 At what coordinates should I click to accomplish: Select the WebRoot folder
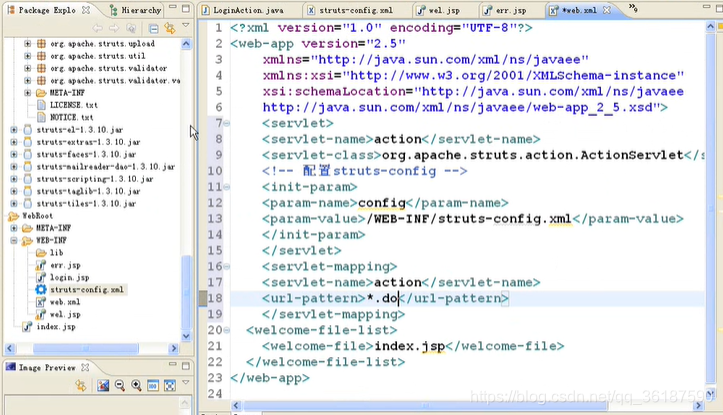[37, 216]
